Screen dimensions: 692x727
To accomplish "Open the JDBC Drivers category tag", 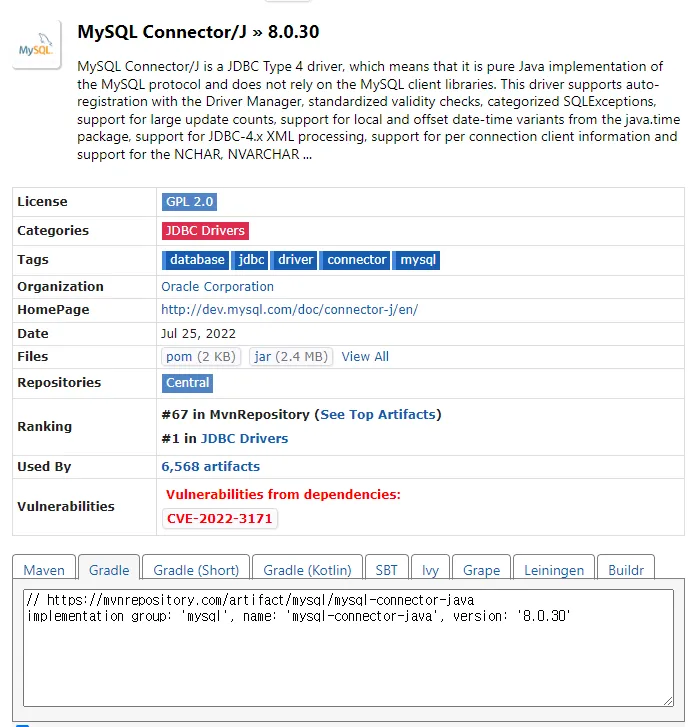I will tap(205, 230).
